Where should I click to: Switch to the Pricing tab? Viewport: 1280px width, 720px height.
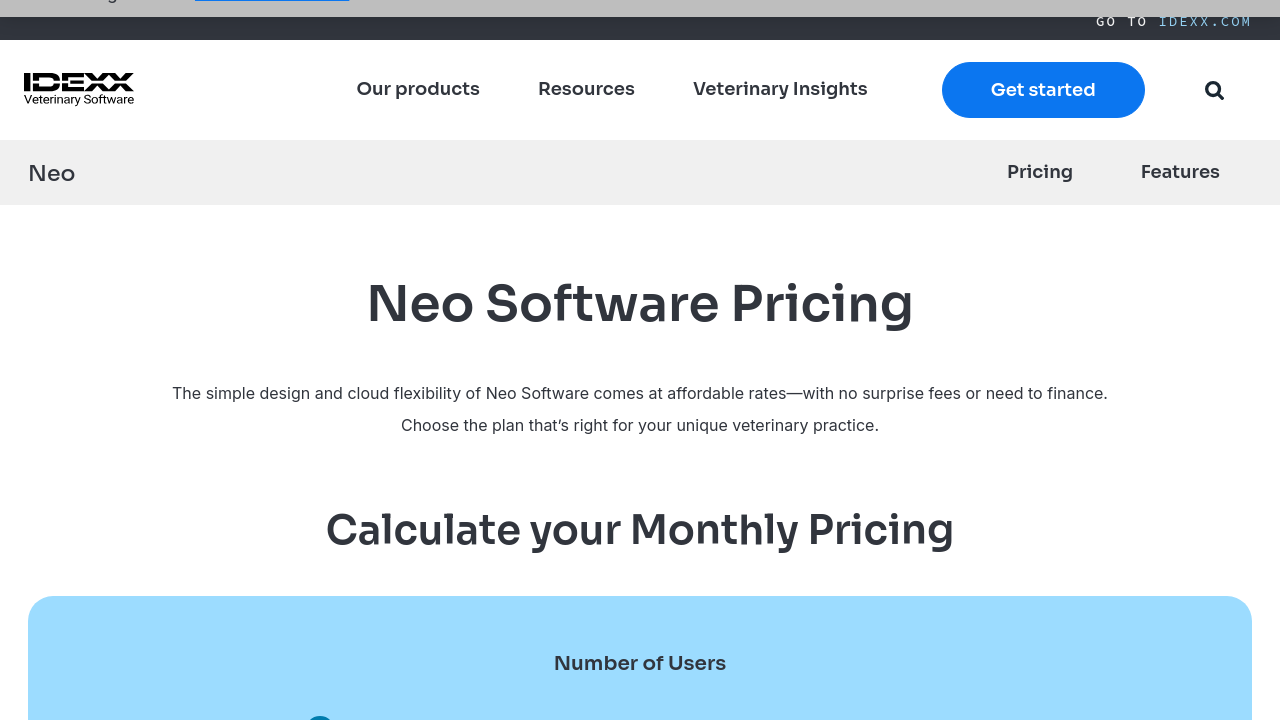click(x=1039, y=172)
